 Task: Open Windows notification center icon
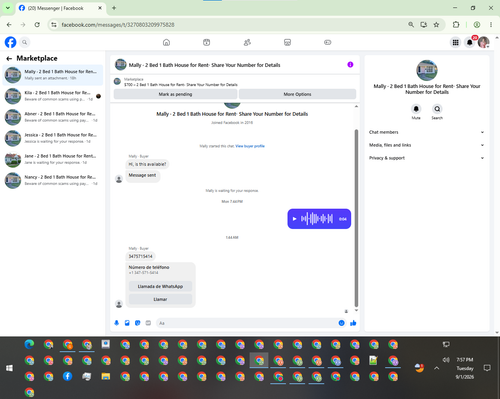pyautogui.click(x=487, y=368)
